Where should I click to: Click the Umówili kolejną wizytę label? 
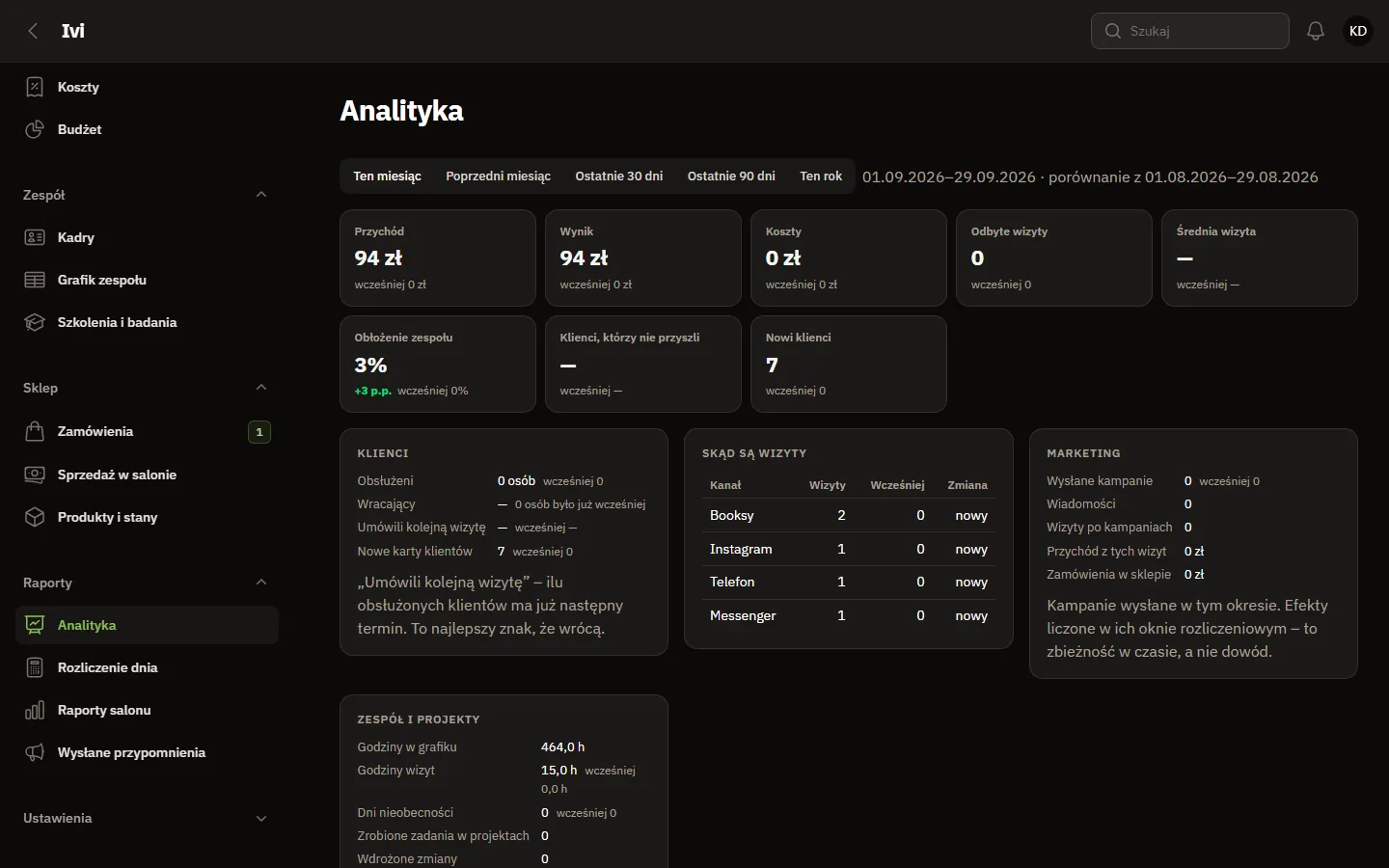[422, 528]
